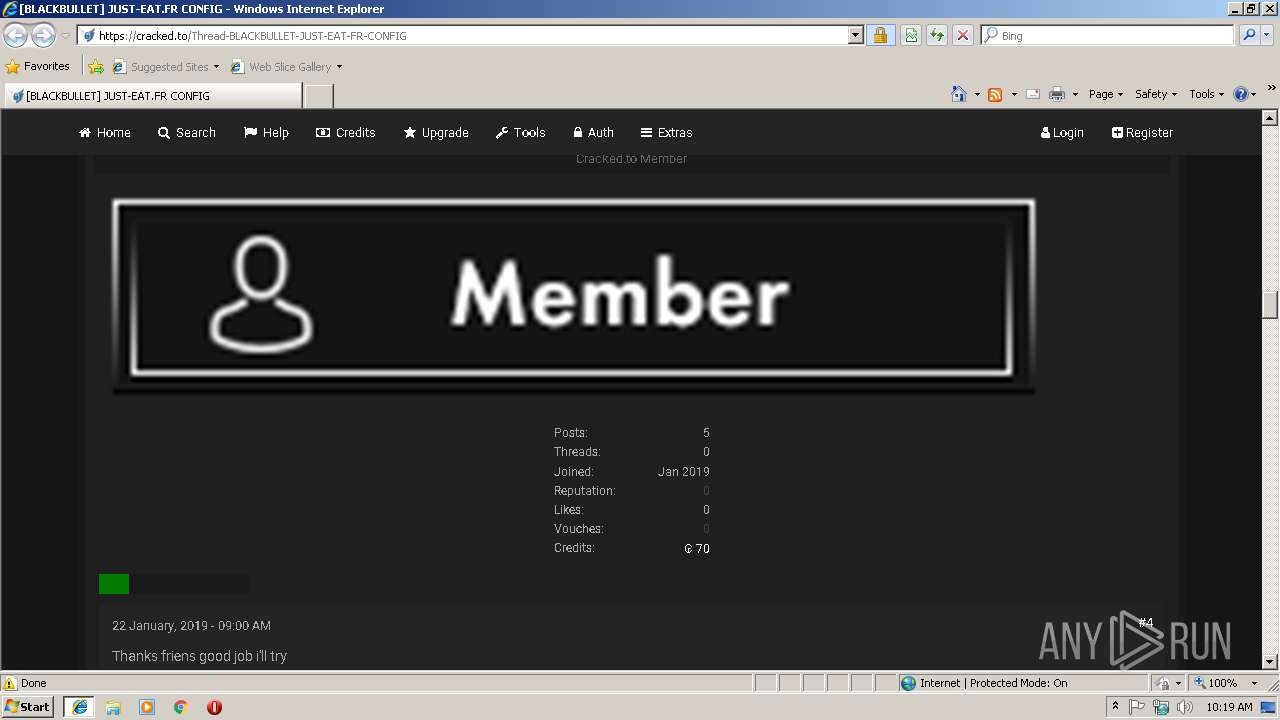Open the media player taskbar icon
Screen dimensions: 1280x720
point(147,707)
